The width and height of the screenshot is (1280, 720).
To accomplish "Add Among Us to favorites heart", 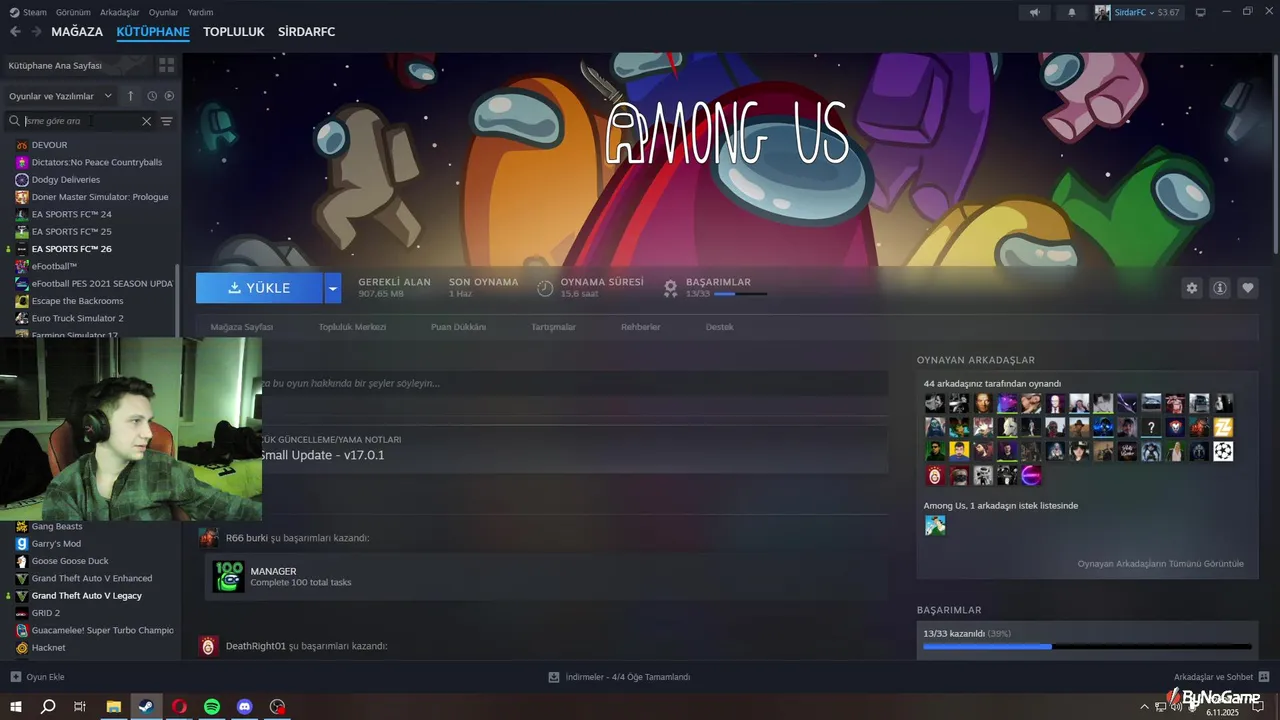I will tap(1248, 288).
